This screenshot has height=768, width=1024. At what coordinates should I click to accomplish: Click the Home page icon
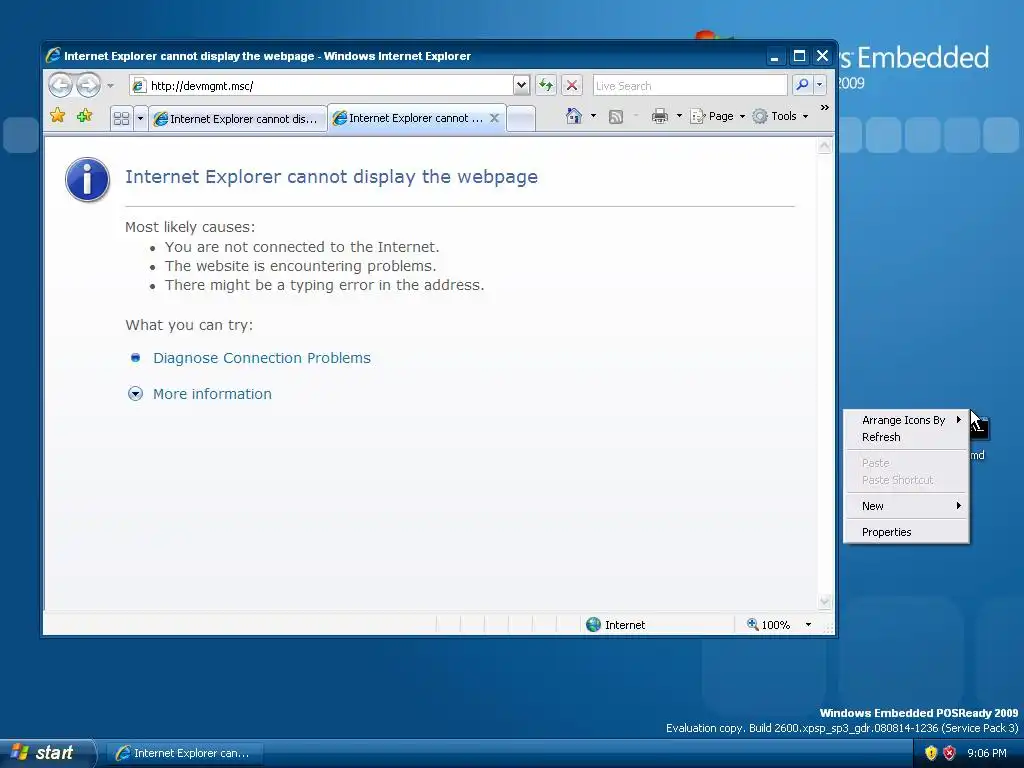[573, 116]
